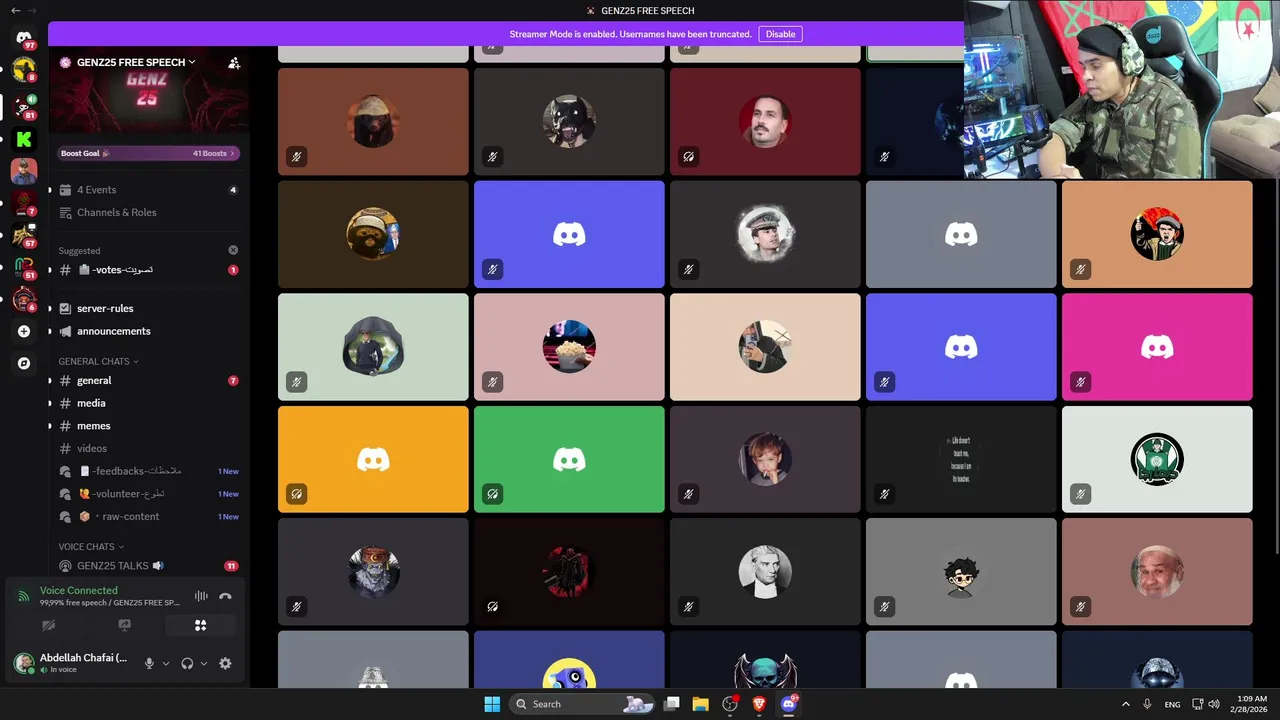Open Channels & Roles browser
Image resolution: width=1280 pixels, height=720 pixels.
click(148, 212)
